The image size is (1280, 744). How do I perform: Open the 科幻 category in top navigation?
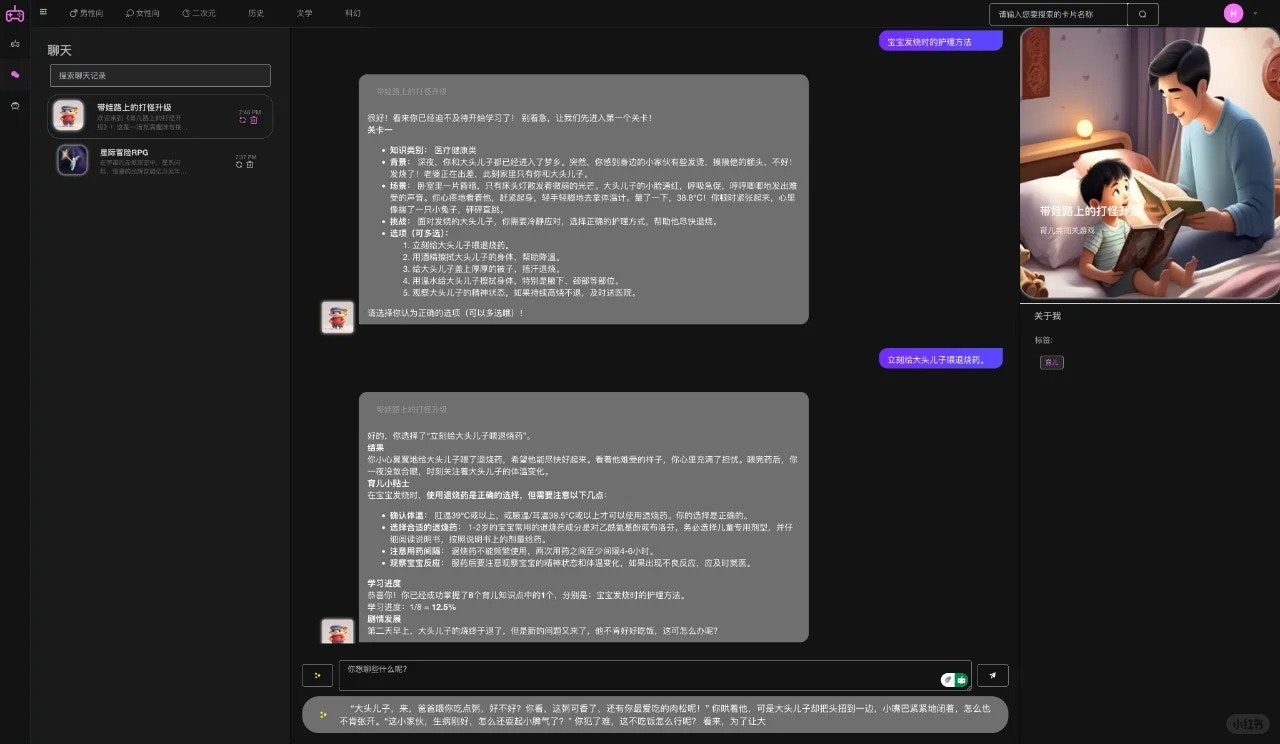coord(353,13)
